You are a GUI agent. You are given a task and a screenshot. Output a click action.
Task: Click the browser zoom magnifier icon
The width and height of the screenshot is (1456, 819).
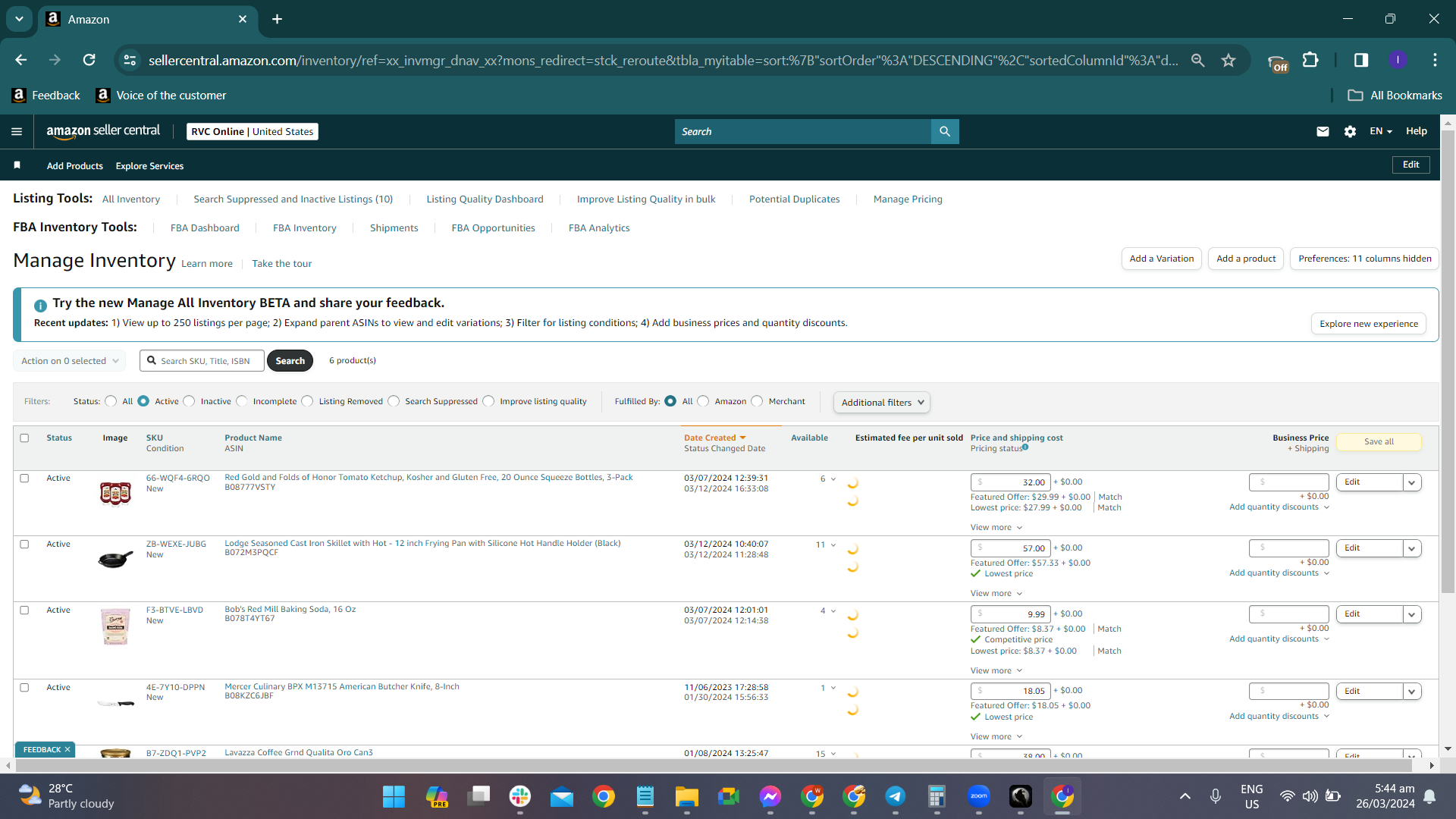(x=1198, y=60)
